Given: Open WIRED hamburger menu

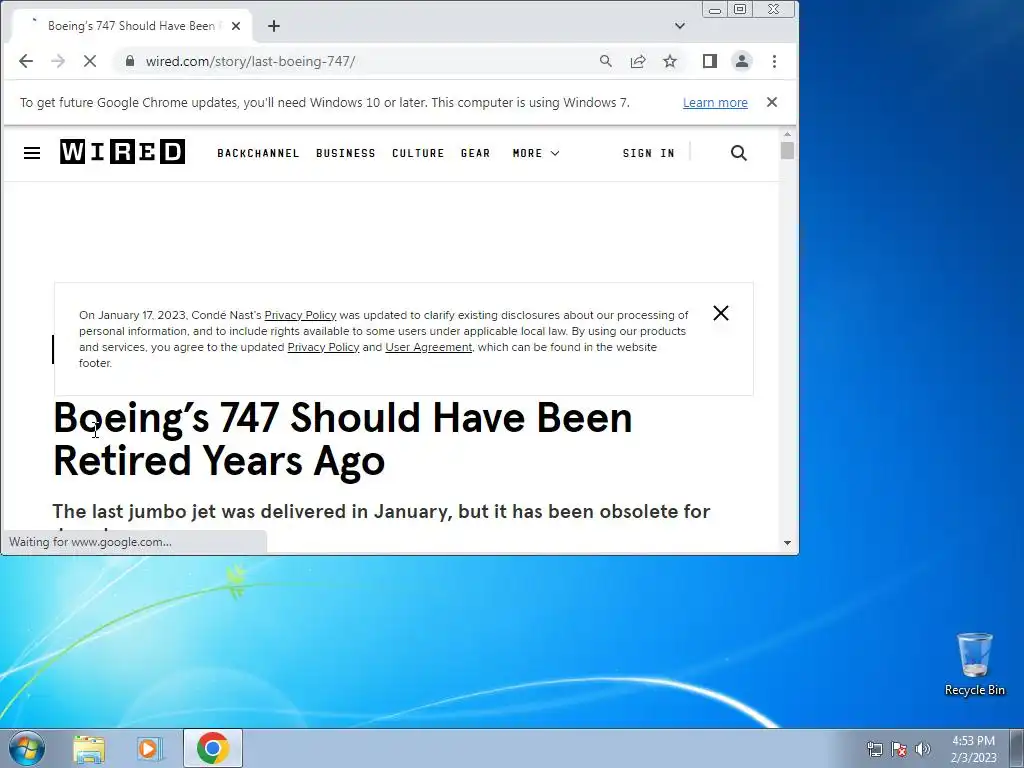Looking at the screenshot, I should pyautogui.click(x=32, y=153).
